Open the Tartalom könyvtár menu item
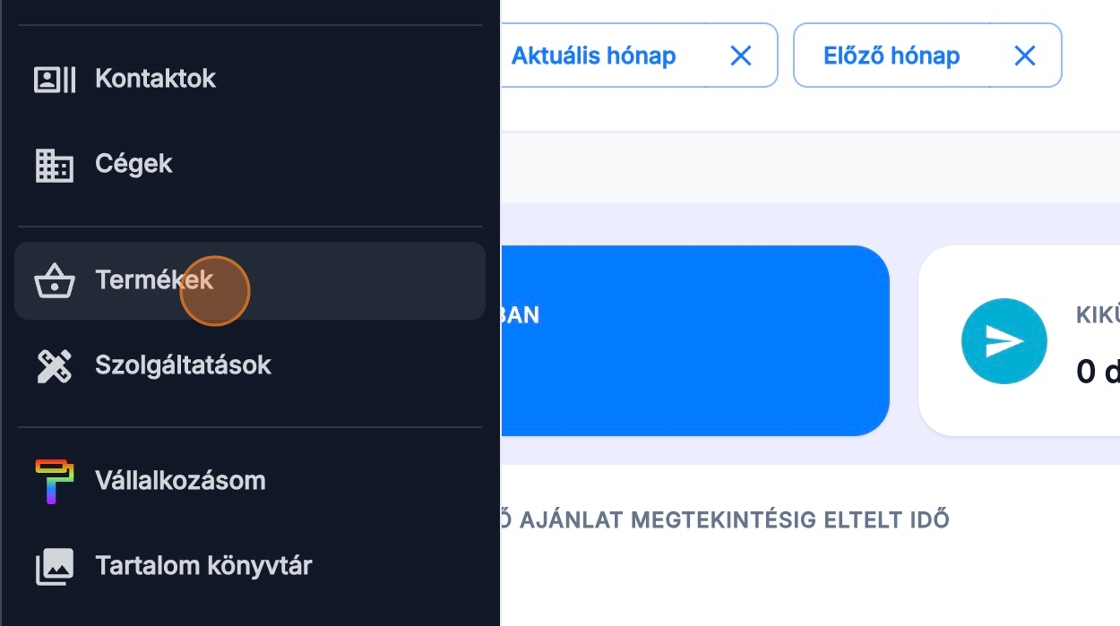This screenshot has width=1120, height=626. [203, 566]
